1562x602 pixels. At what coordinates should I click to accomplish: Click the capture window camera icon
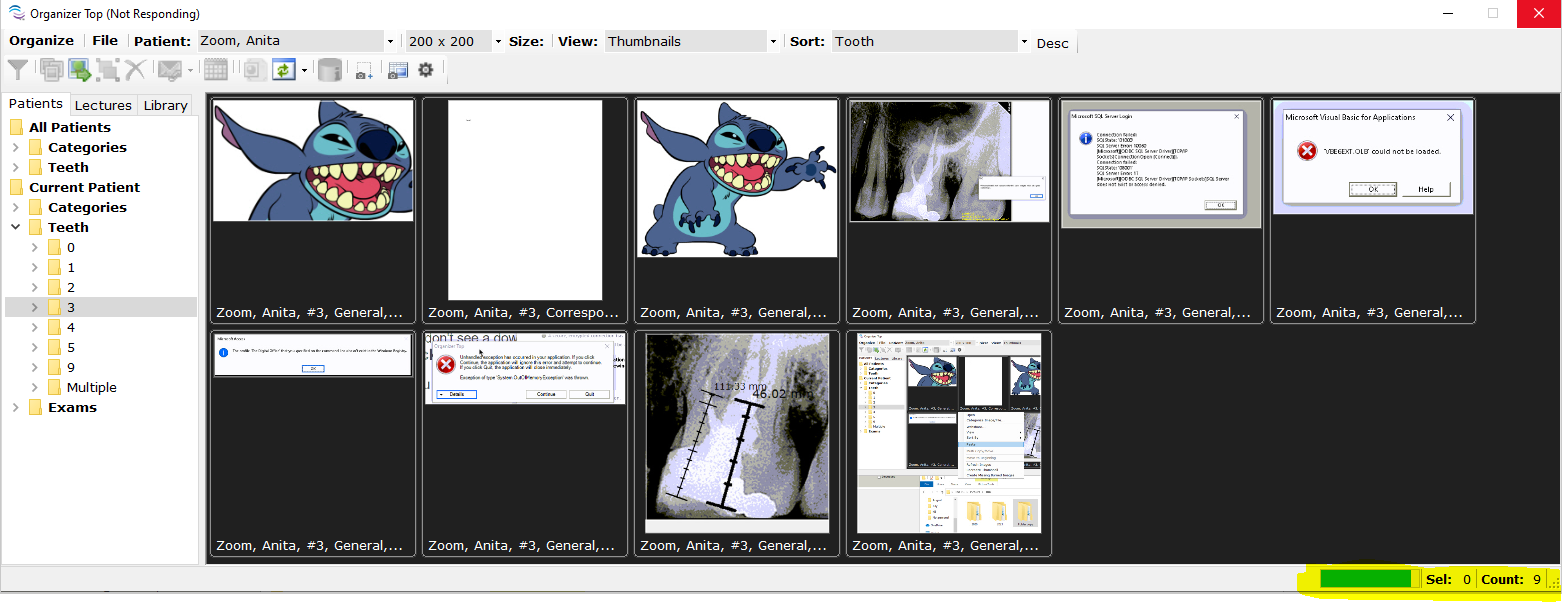[x=398, y=70]
